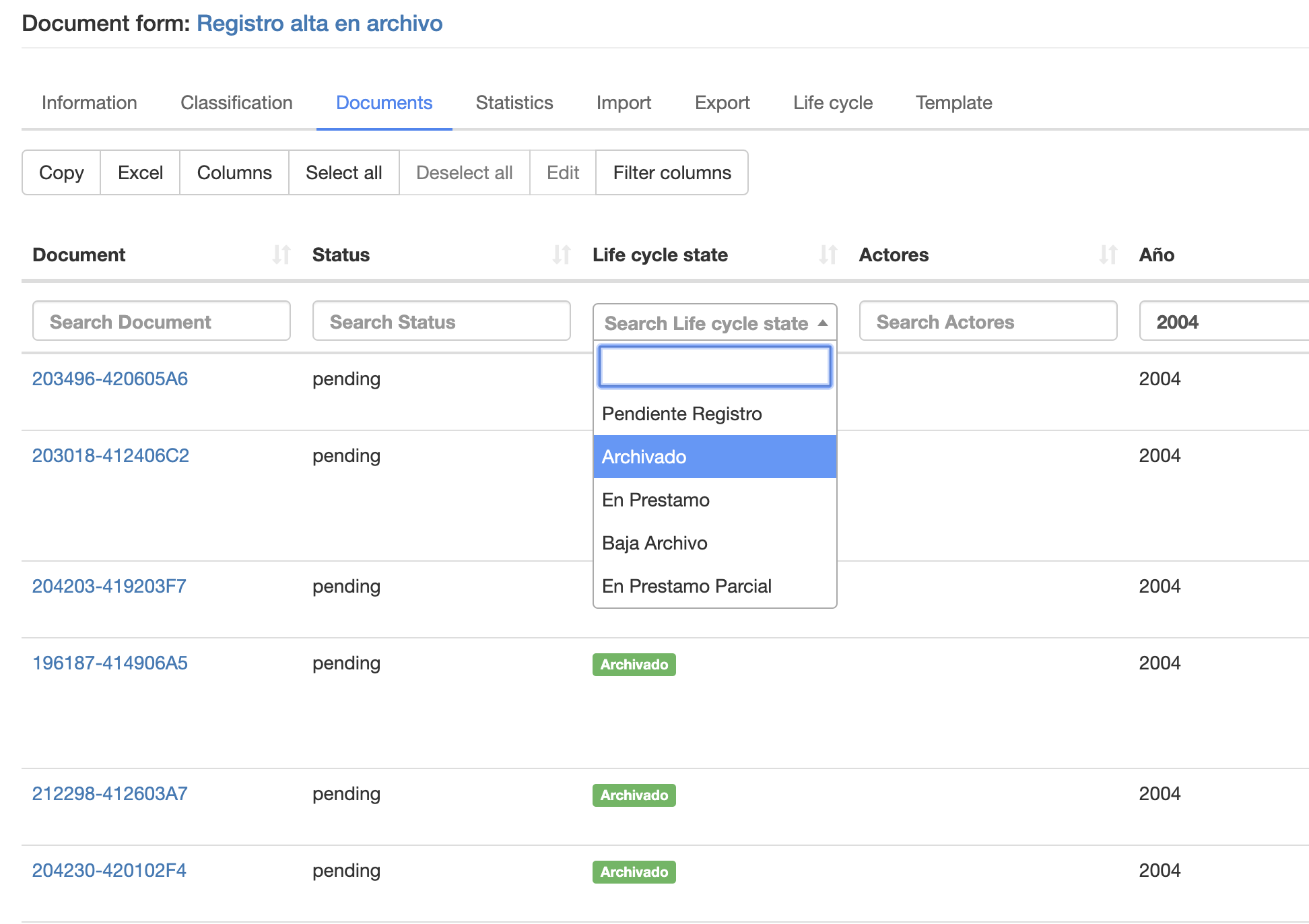
Task: Click the Año column header
Action: point(1157,255)
